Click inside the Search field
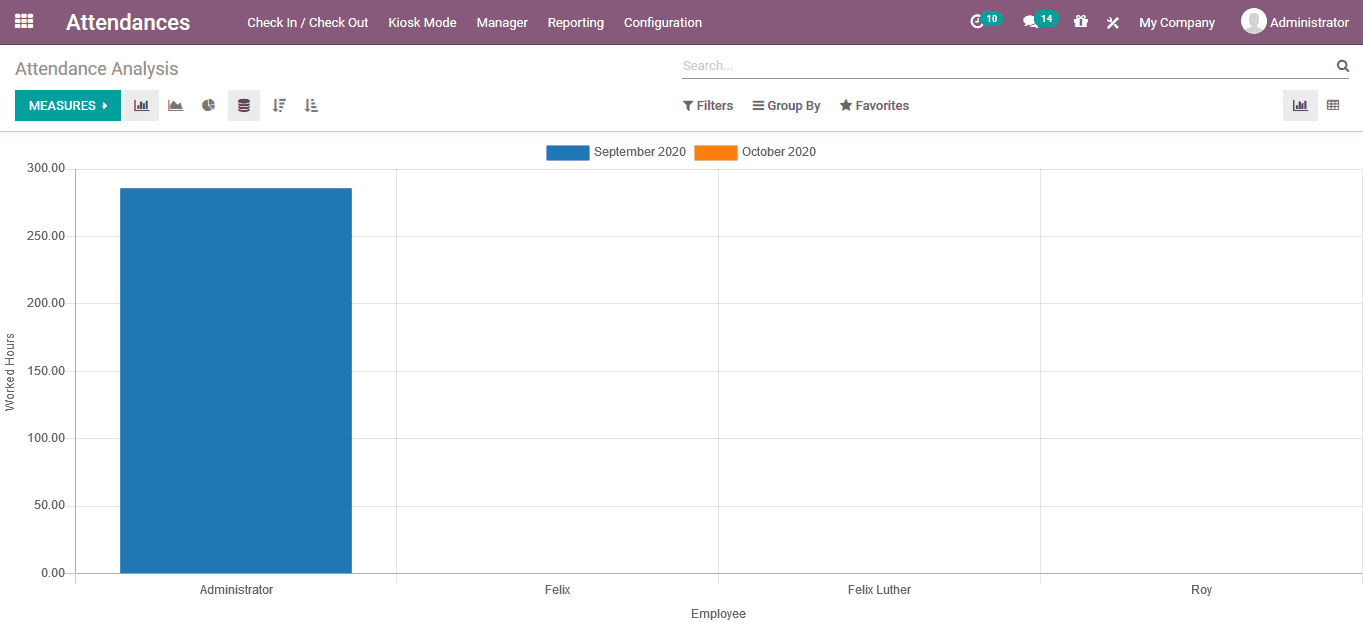This screenshot has width=1363, height=625. coord(1000,65)
